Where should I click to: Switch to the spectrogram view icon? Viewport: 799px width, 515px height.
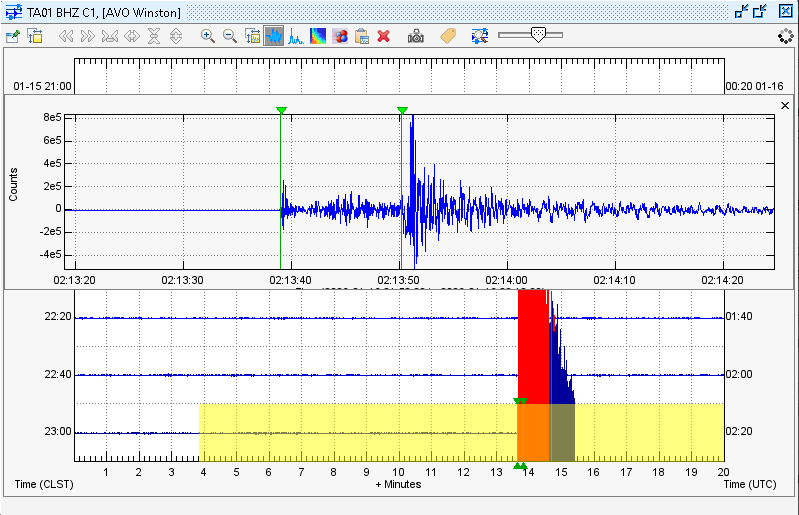click(318, 36)
